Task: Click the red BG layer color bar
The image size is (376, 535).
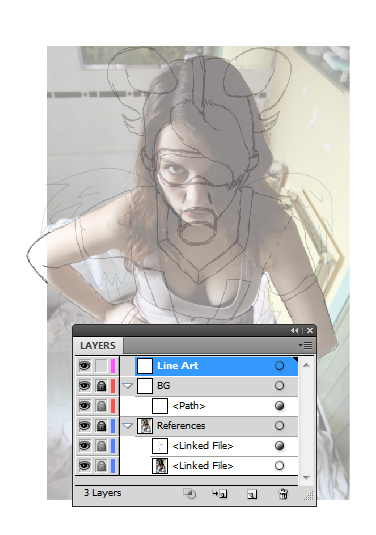Action: click(113, 386)
